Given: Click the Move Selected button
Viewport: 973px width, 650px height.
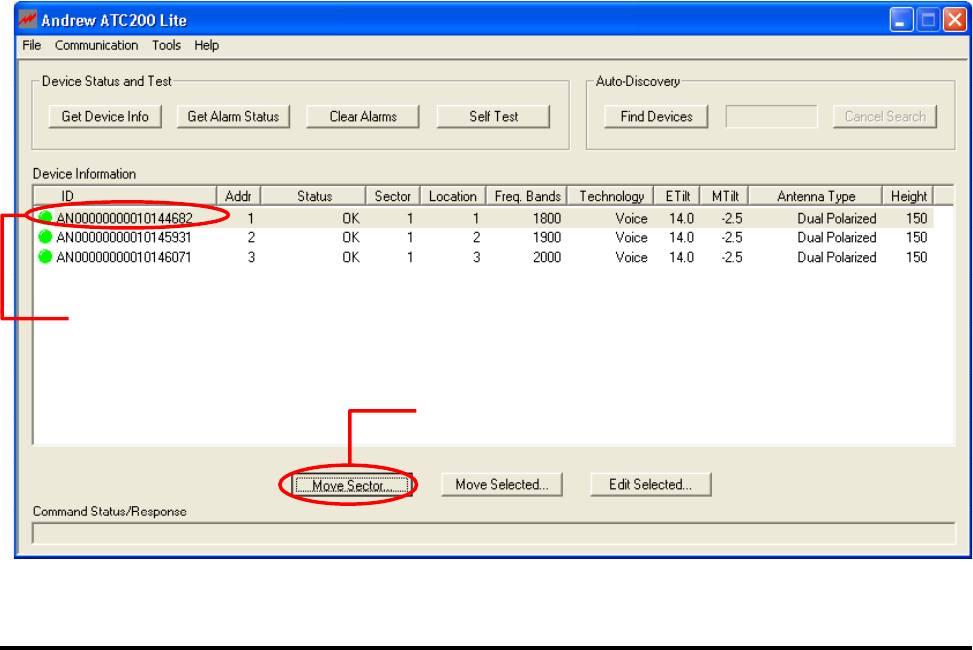Looking at the screenshot, I should point(502,485).
